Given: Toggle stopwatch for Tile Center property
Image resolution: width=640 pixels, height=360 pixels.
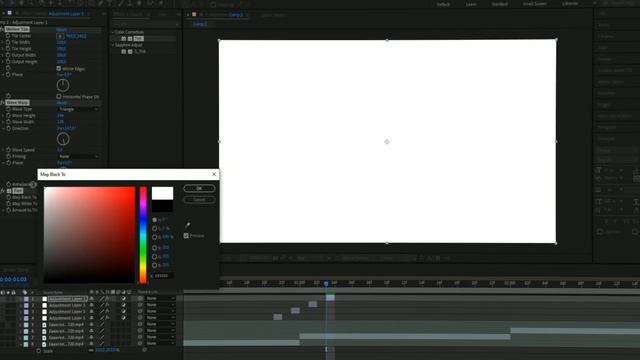Looking at the screenshot, I should (x=8, y=36).
